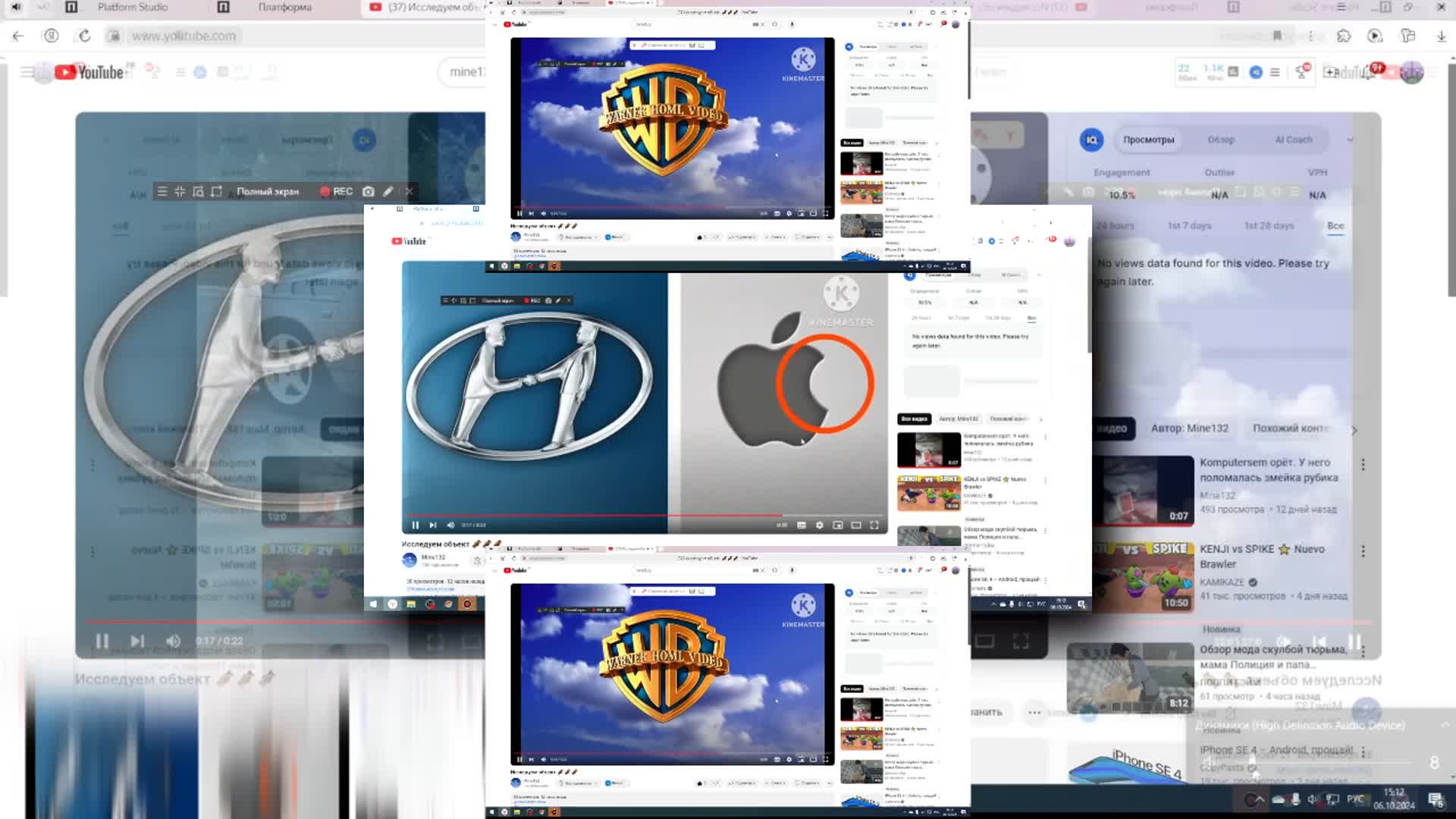1456x819 pixels.
Task: Select the (37) Исследуем YouTube tab
Action: pyautogui.click(x=425, y=7)
